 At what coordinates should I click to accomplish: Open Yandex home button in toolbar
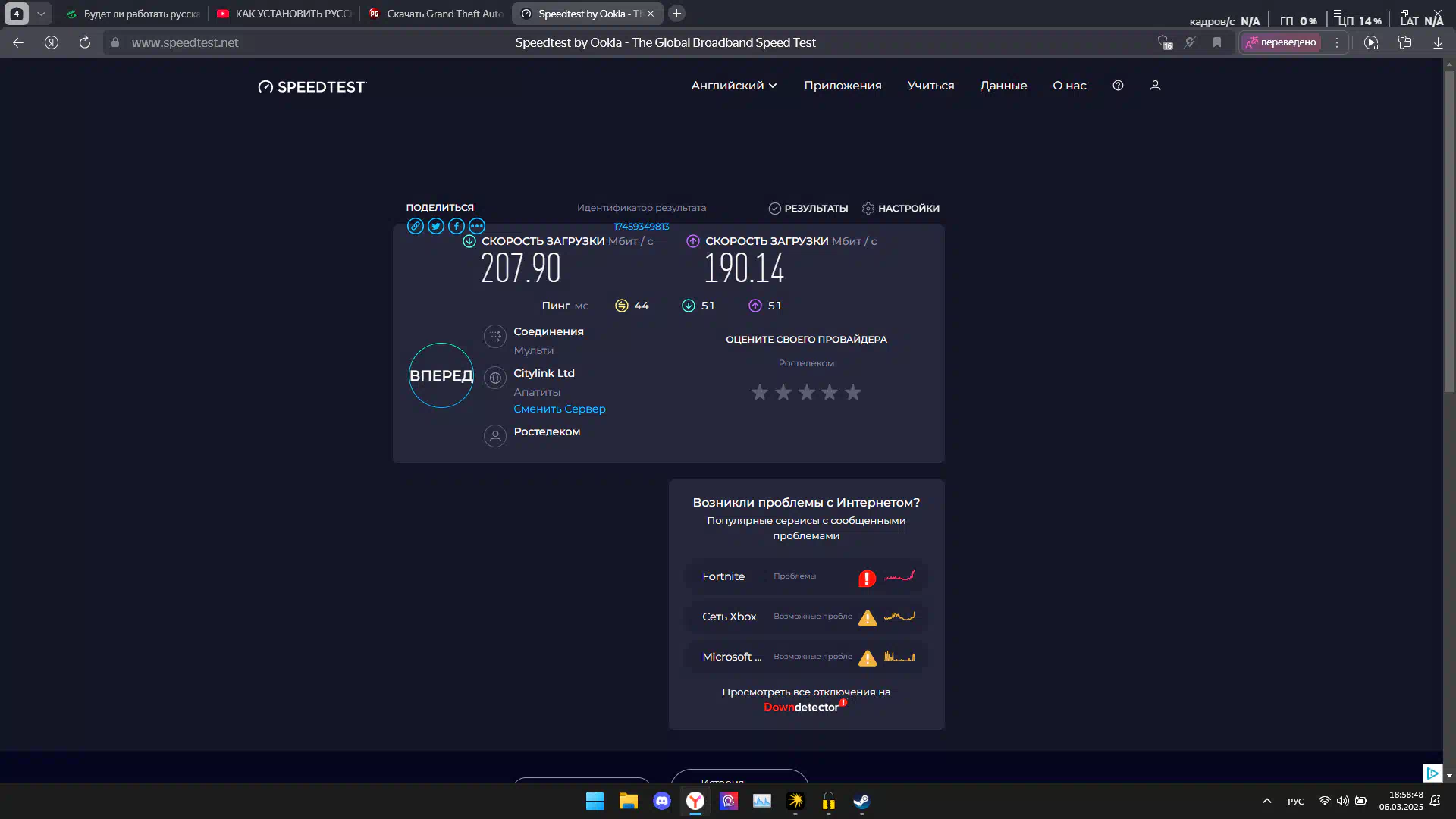(x=52, y=42)
